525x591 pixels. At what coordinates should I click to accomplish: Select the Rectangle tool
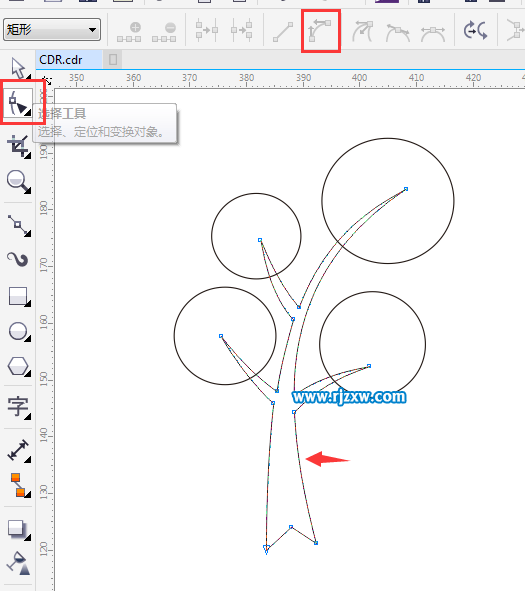18,297
